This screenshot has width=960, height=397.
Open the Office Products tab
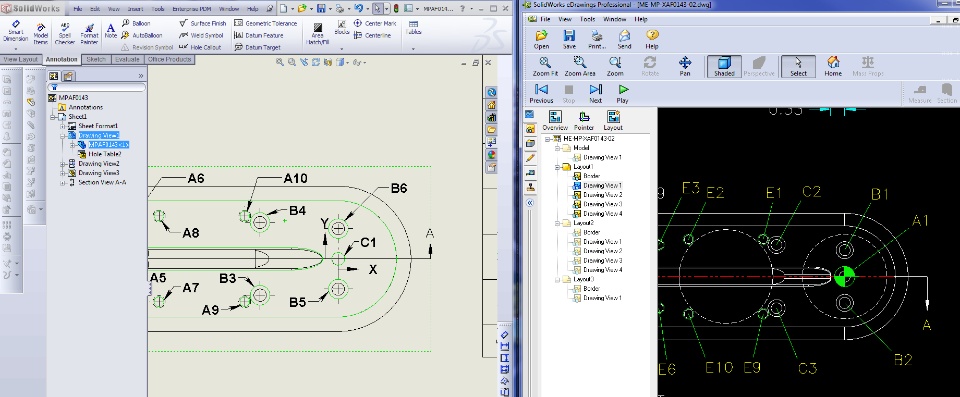[x=169, y=59]
